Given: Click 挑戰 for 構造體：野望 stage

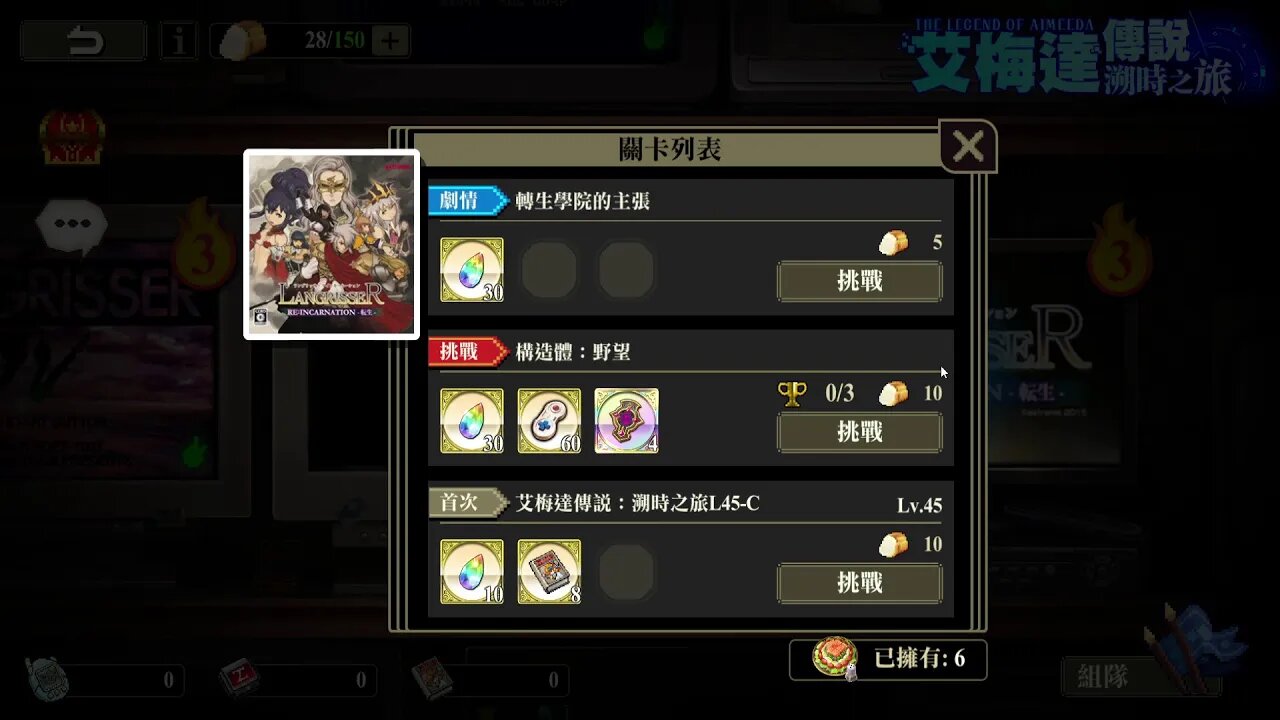Looking at the screenshot, I should coord(860,433).
